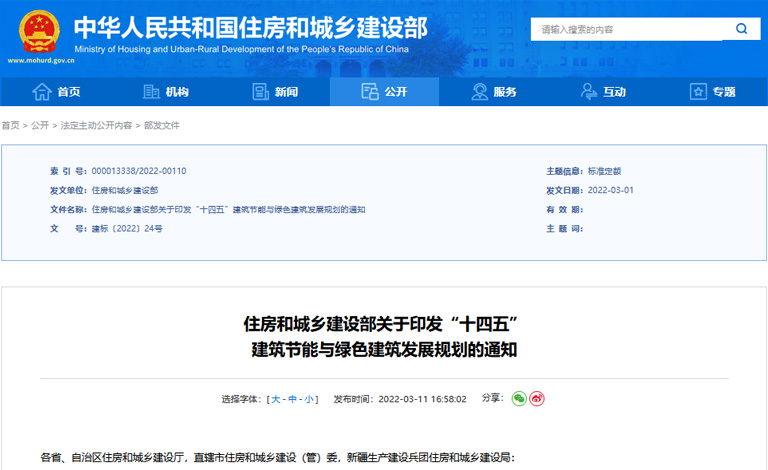Set font size to 小
Viewport: 768px width, 470px height.
click(x=309, y=399)
